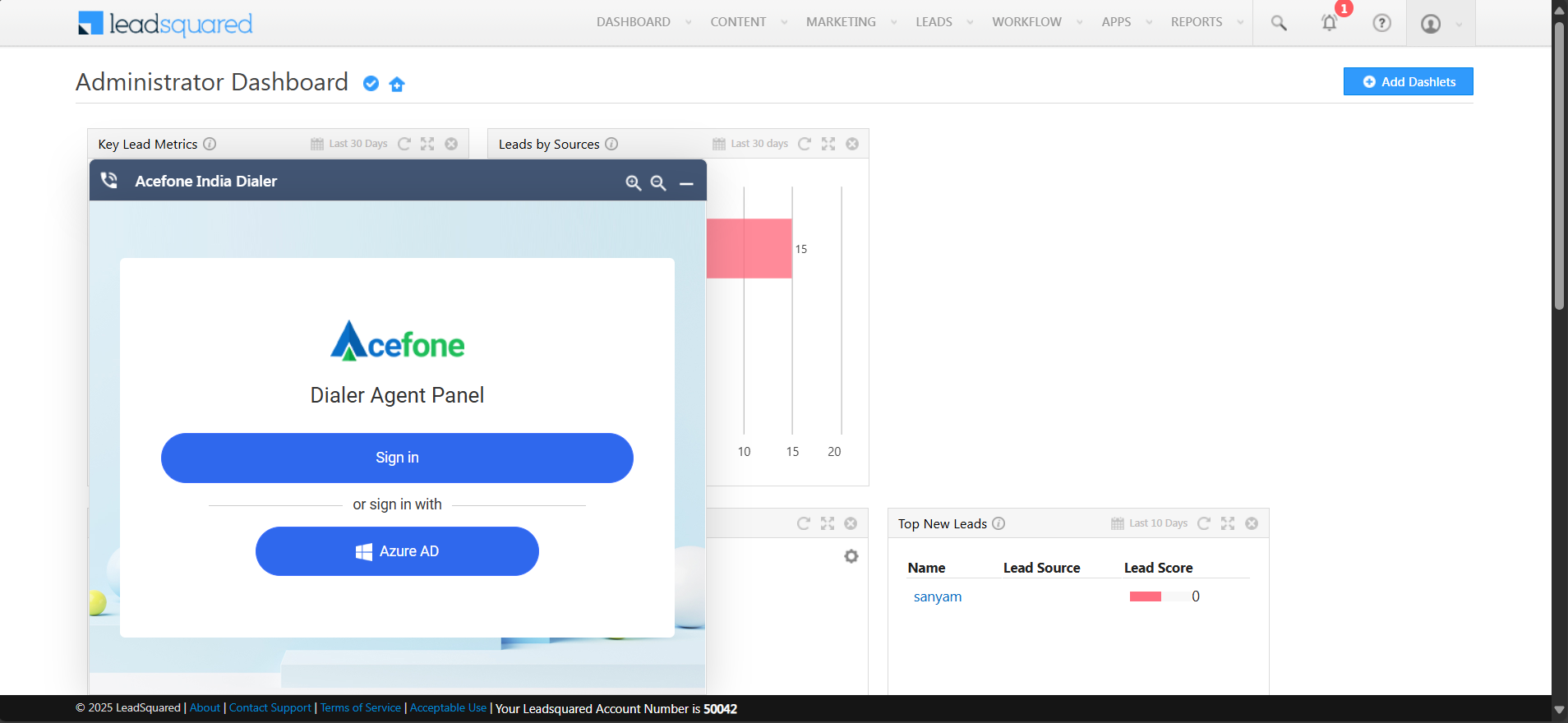This screenshot has width=1568, height=723.
Task: Open the REPORTS menu
Action: click(1197, 22)
